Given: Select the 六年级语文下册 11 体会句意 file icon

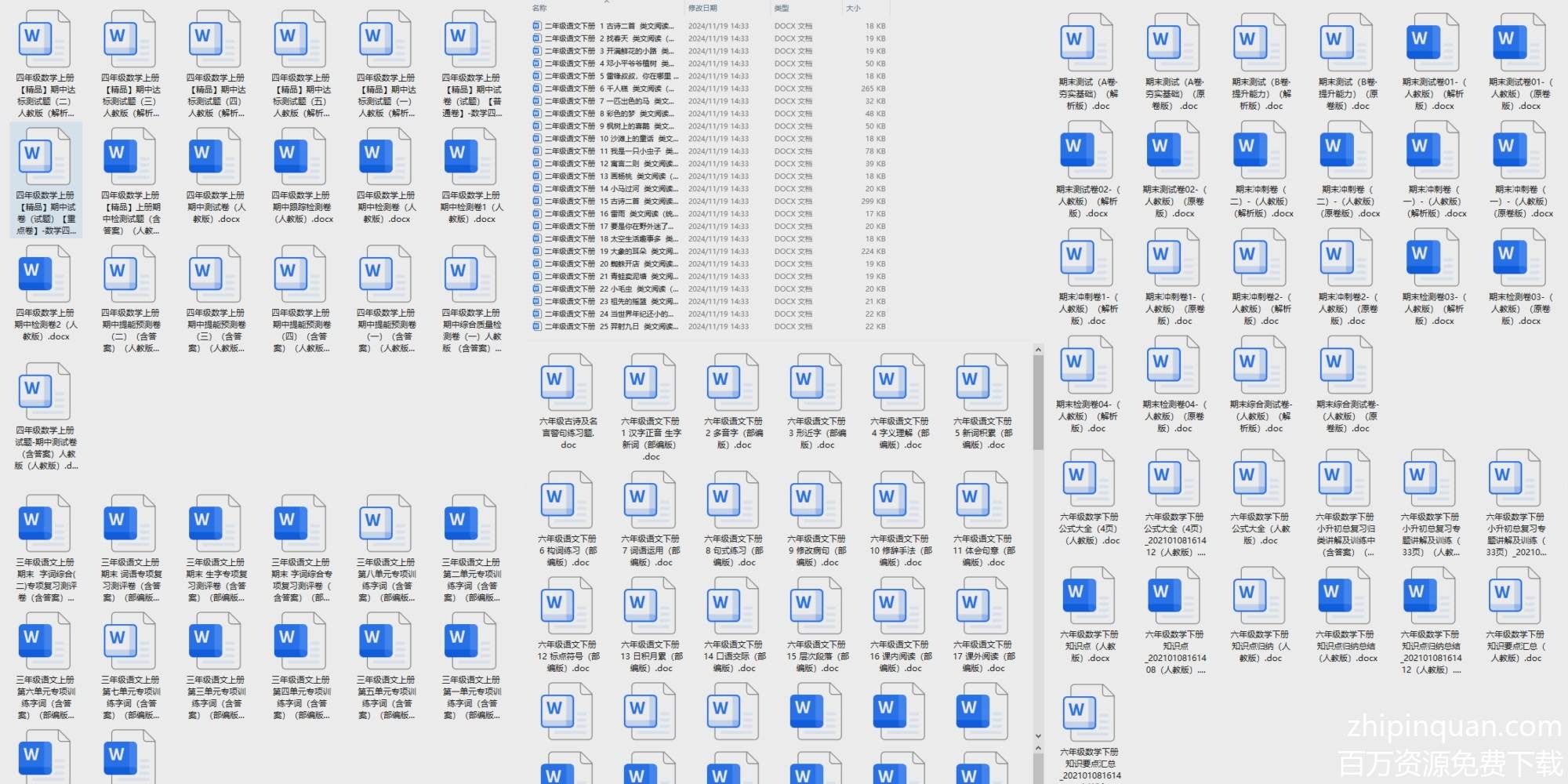Looking at the screenshot, I should (983, 500).
